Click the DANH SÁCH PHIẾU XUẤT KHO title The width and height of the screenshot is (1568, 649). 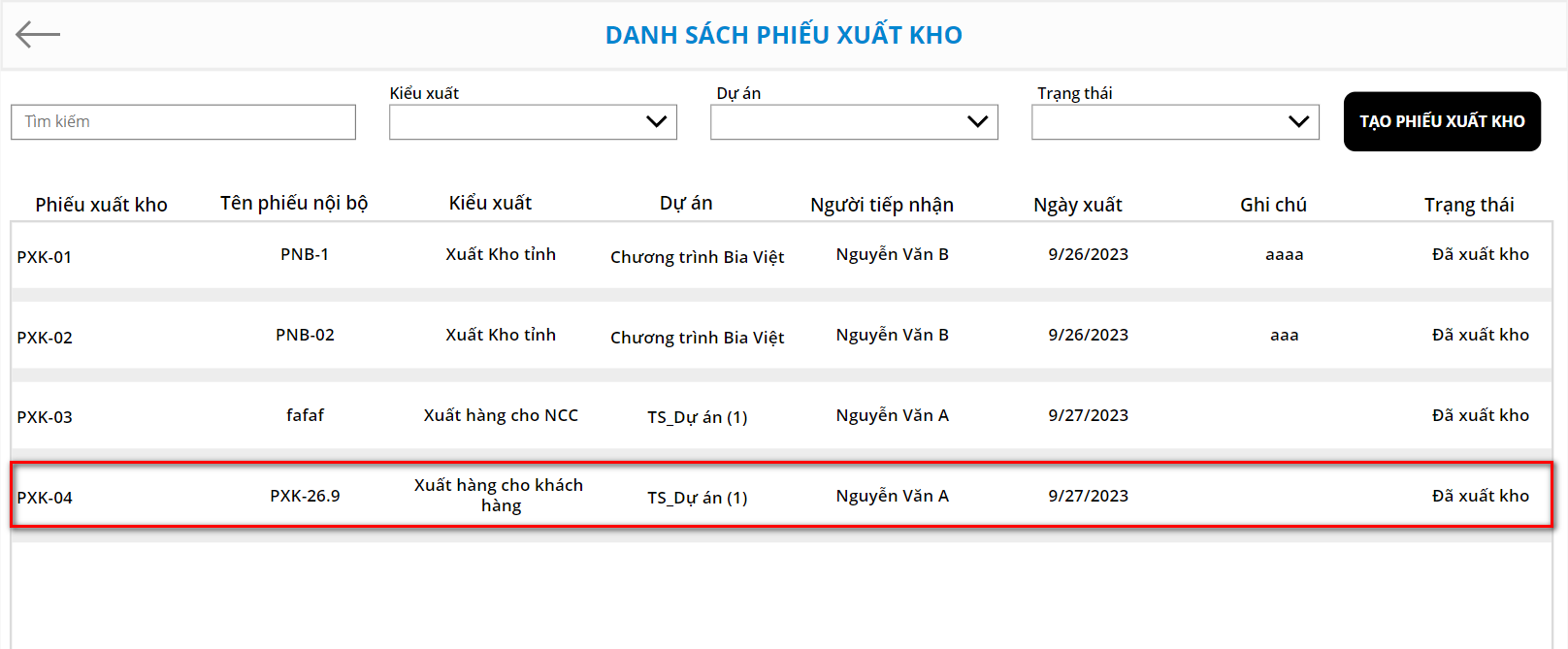pyautogui.click(x=784, y=35)
